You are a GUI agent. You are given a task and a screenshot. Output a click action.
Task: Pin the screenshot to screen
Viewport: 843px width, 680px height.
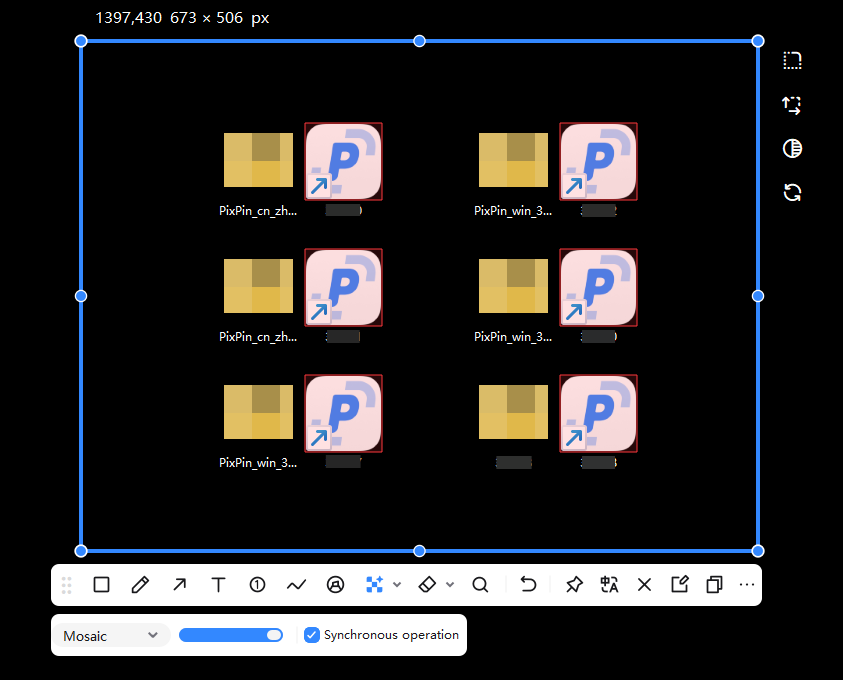(x=574, y=584)
